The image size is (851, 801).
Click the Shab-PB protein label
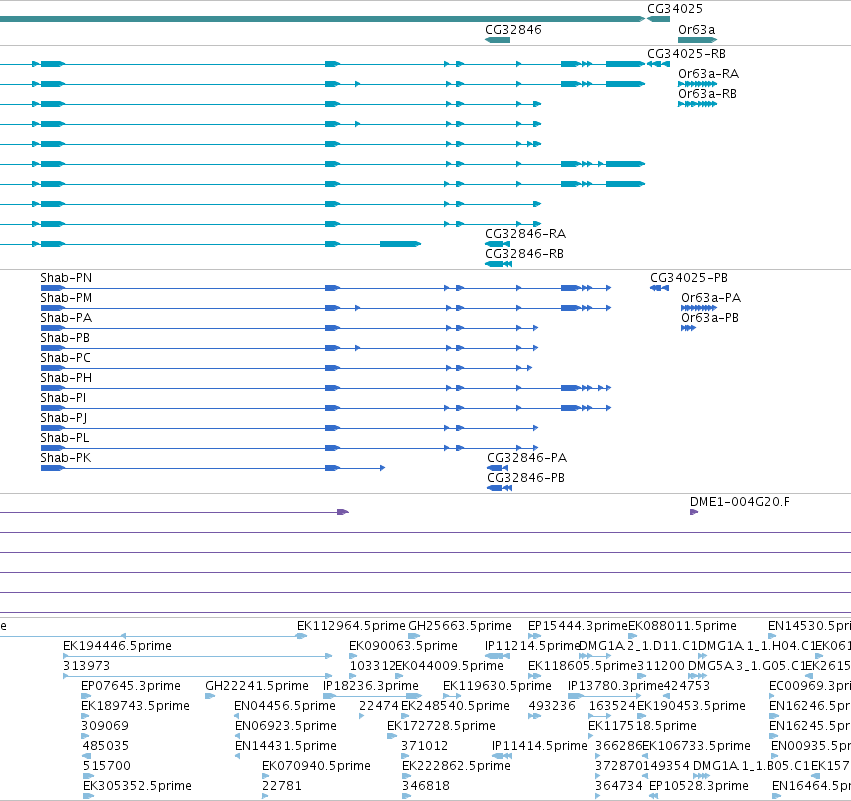coord(65,338)
